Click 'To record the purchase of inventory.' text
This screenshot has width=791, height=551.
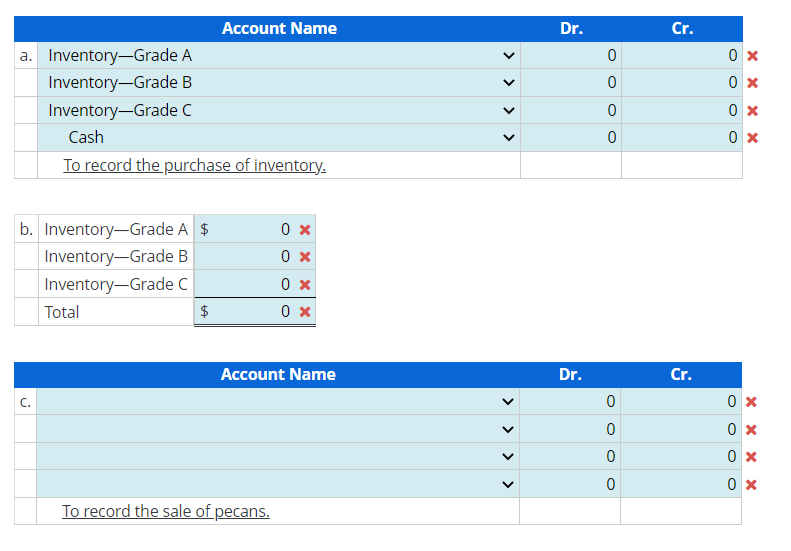pyautogui.click(x=195, y=165)
